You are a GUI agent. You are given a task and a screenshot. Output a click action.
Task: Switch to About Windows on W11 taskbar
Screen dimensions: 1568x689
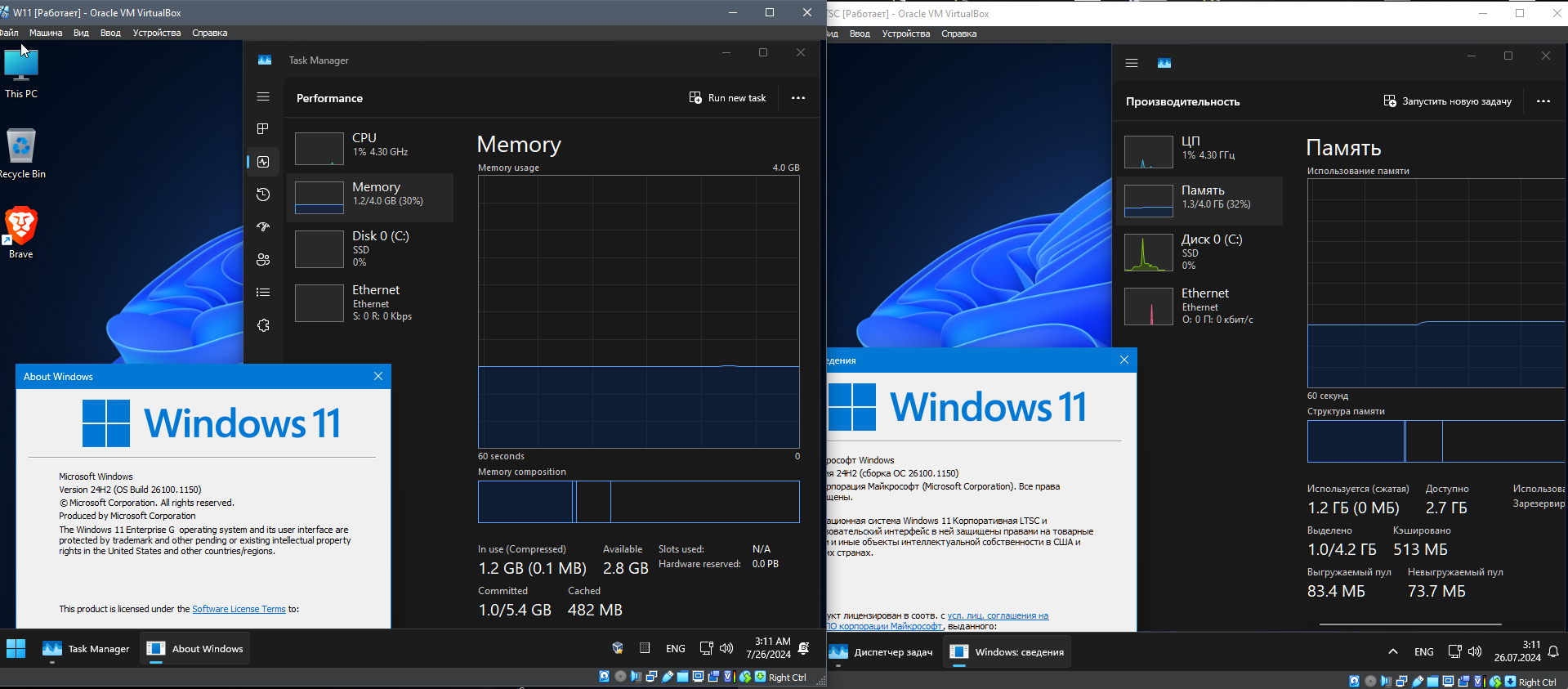pos(194,649)
